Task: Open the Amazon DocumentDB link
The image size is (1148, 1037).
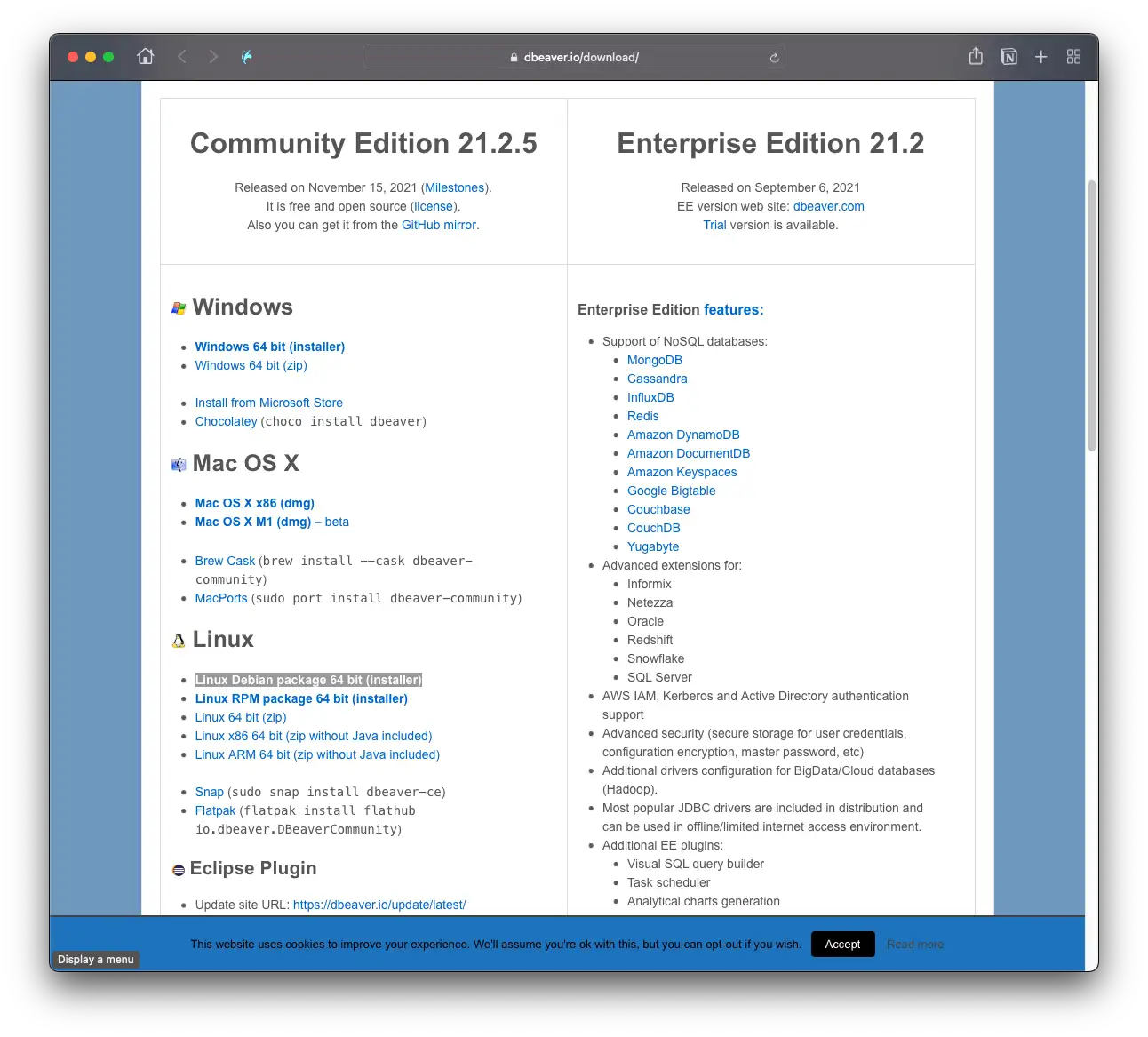Action: point(689,453)
